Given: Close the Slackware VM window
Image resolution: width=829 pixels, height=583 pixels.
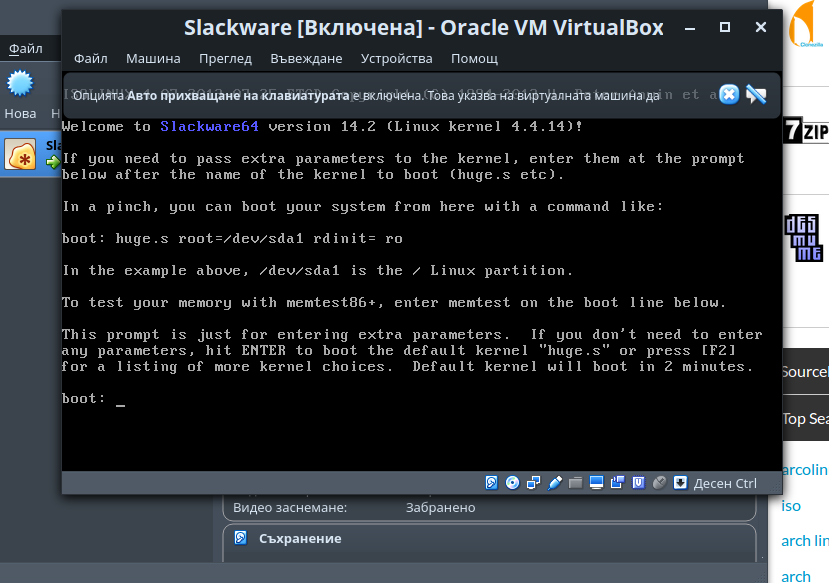Looking at the screenshot, I should (761, 27).
